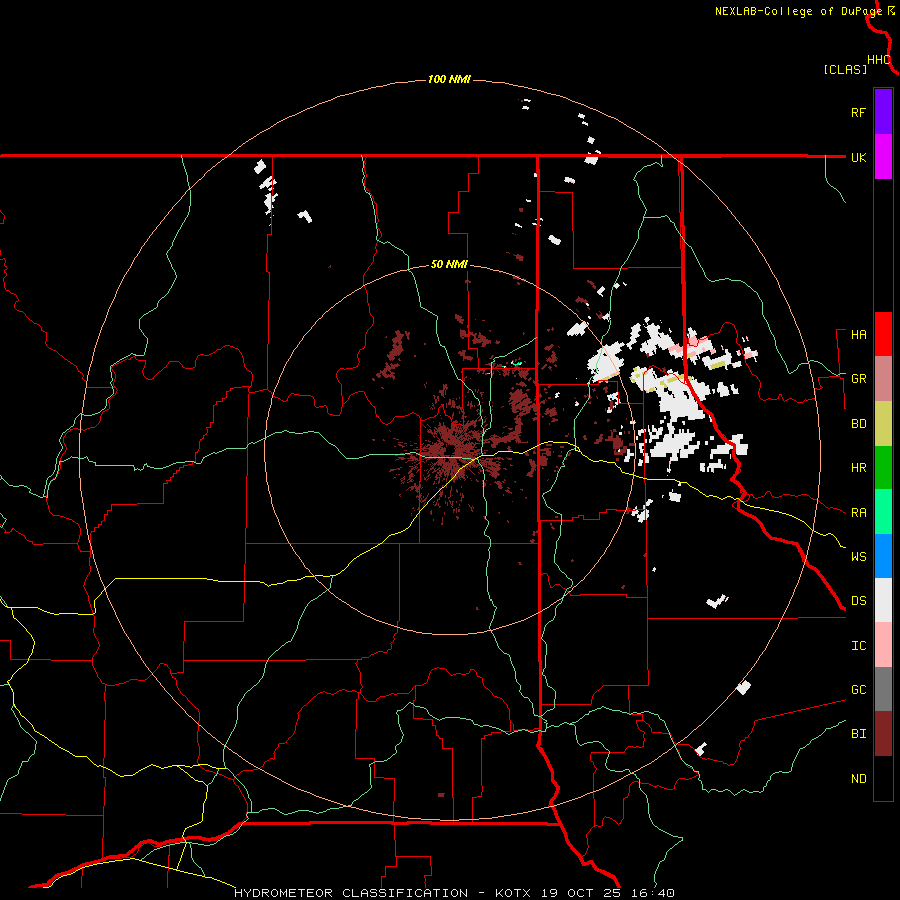Click the DS white legend color swatch
The image size is (900, 900).
coord(883,600)
